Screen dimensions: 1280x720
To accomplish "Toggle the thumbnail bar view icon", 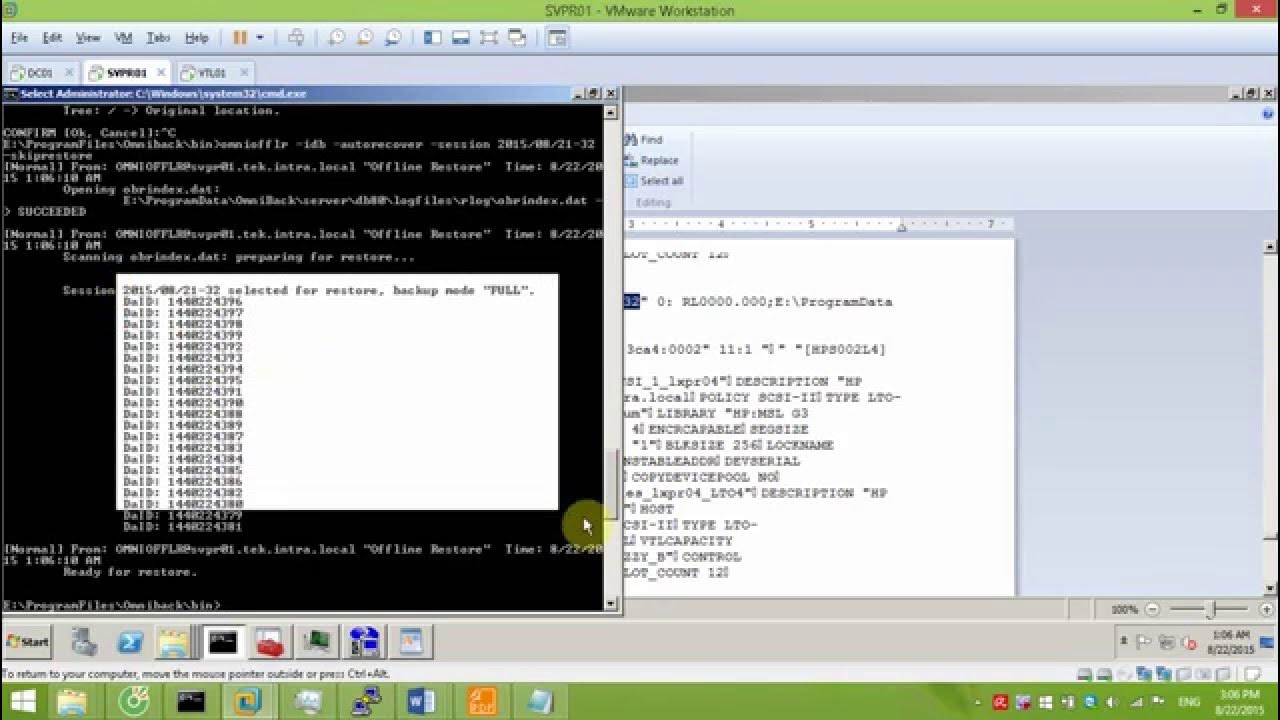I will point(461,38).
